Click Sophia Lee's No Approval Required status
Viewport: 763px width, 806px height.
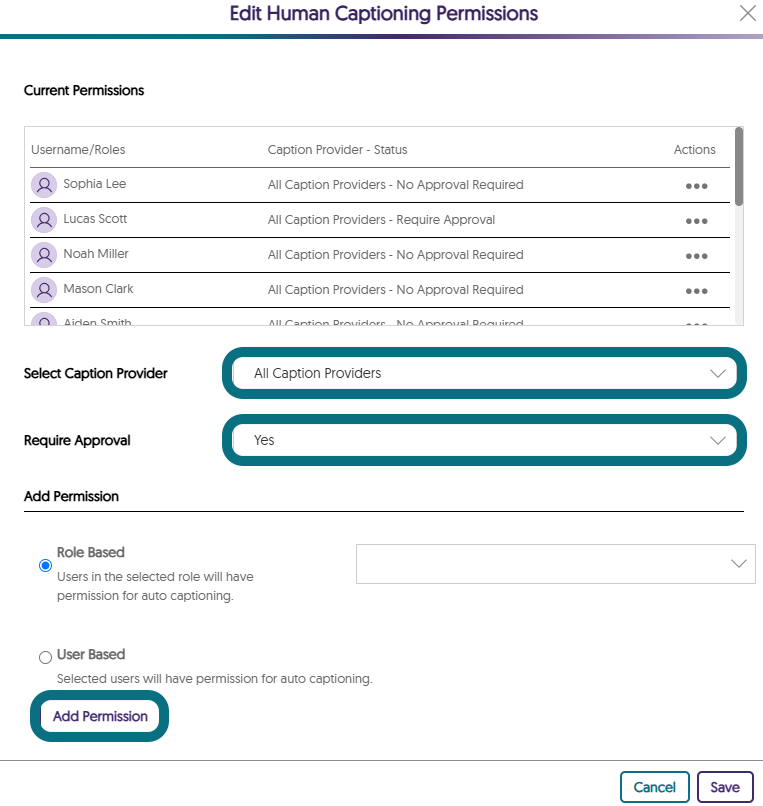[460, 185]
